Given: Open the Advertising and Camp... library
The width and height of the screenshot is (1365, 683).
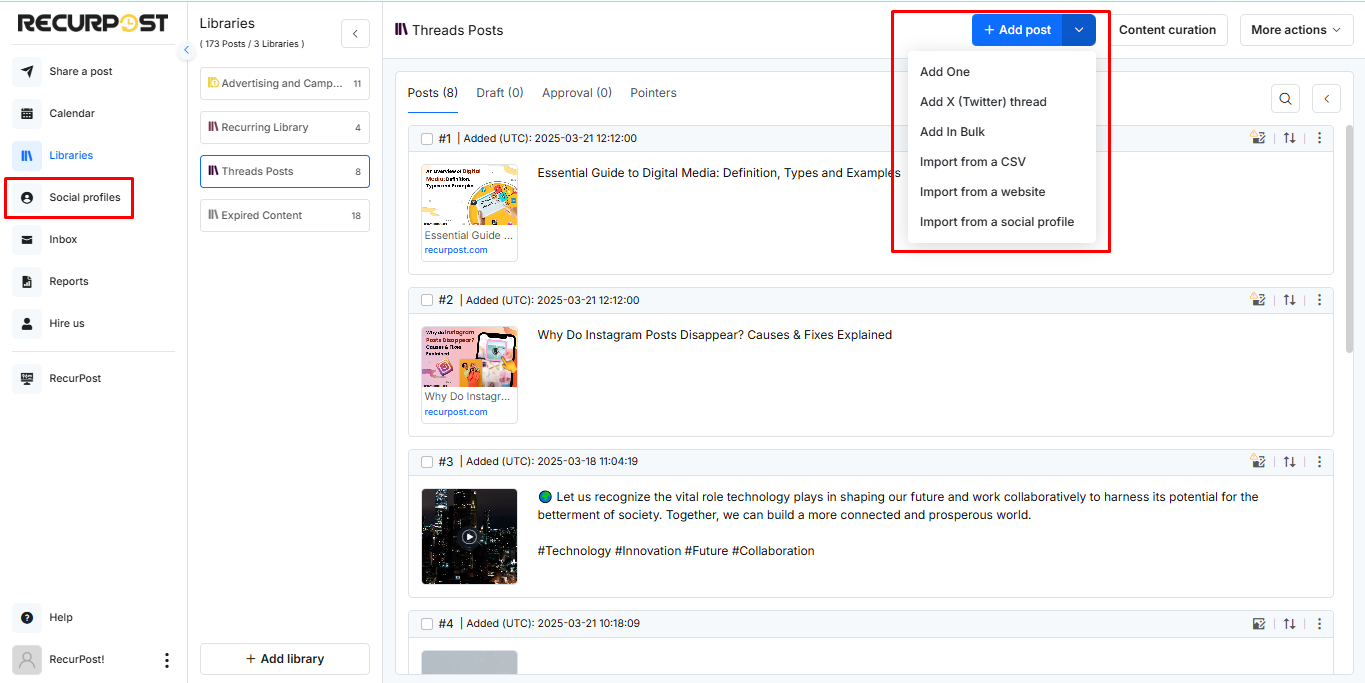Looking at the screenshot, I should coord(285,84).
